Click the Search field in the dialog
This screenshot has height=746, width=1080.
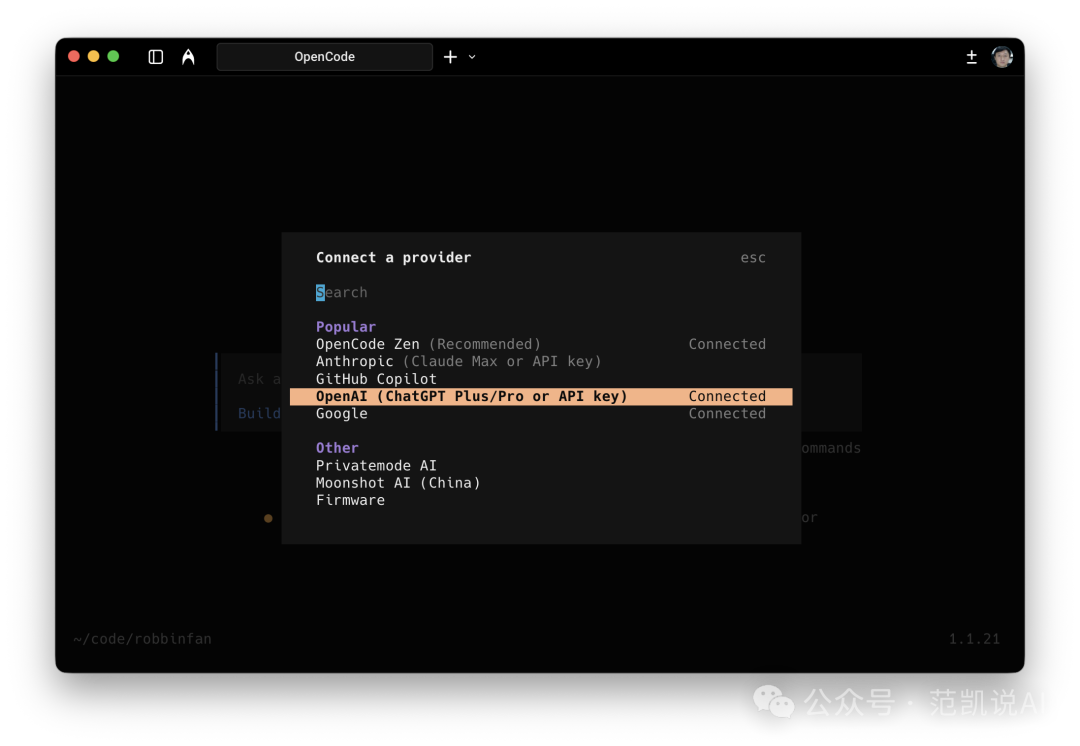coord(341,292)
